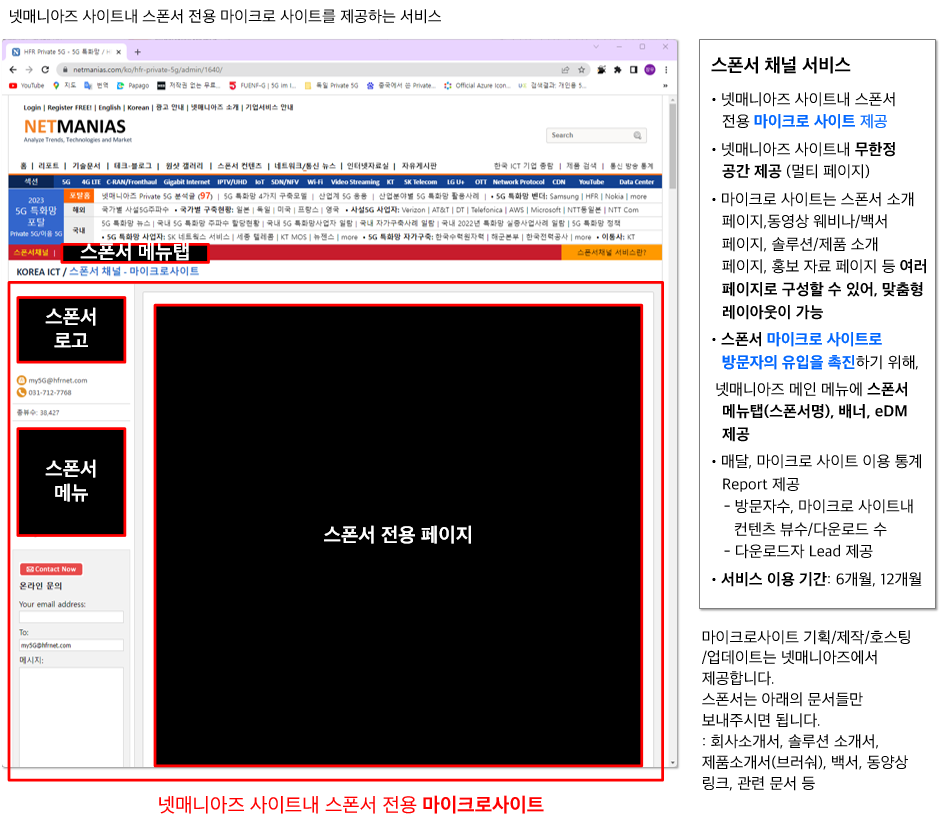This screenshot has width=940, height=819.
Task: Open the Papago bookmark
Action: coord(133,86)
